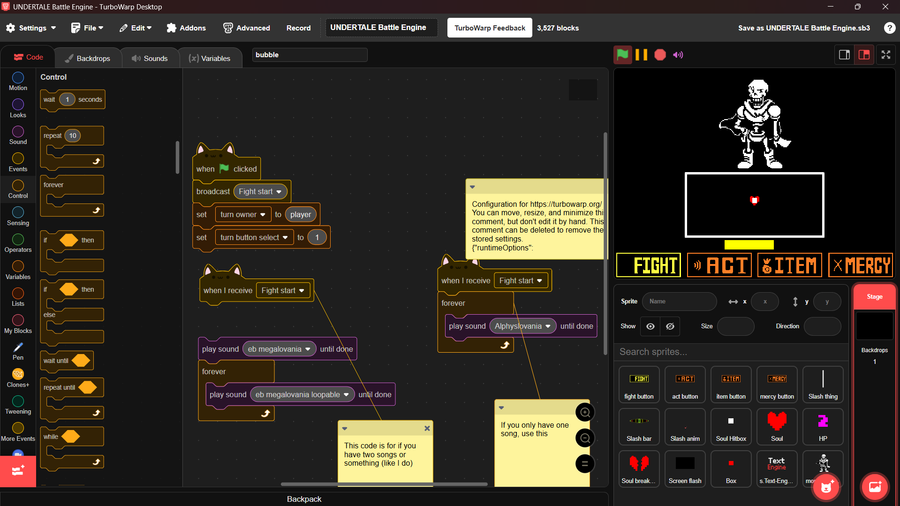Select the Control block category
This screenshot has height=506, width=900.
coord(18,189)
